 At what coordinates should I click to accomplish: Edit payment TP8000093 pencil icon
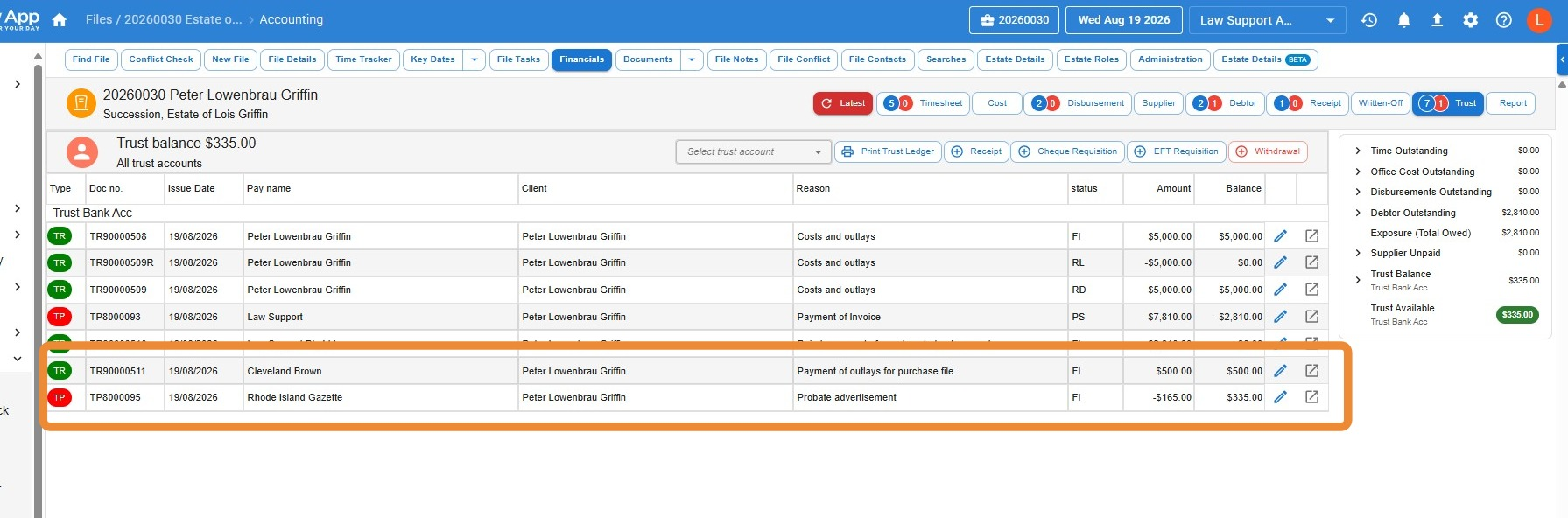(1280, 317)
